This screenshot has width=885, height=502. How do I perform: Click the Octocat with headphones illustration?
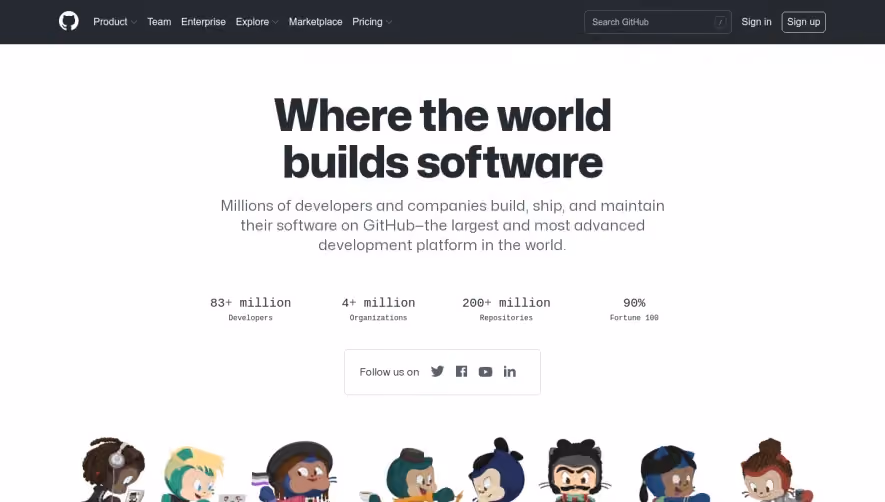113,470
